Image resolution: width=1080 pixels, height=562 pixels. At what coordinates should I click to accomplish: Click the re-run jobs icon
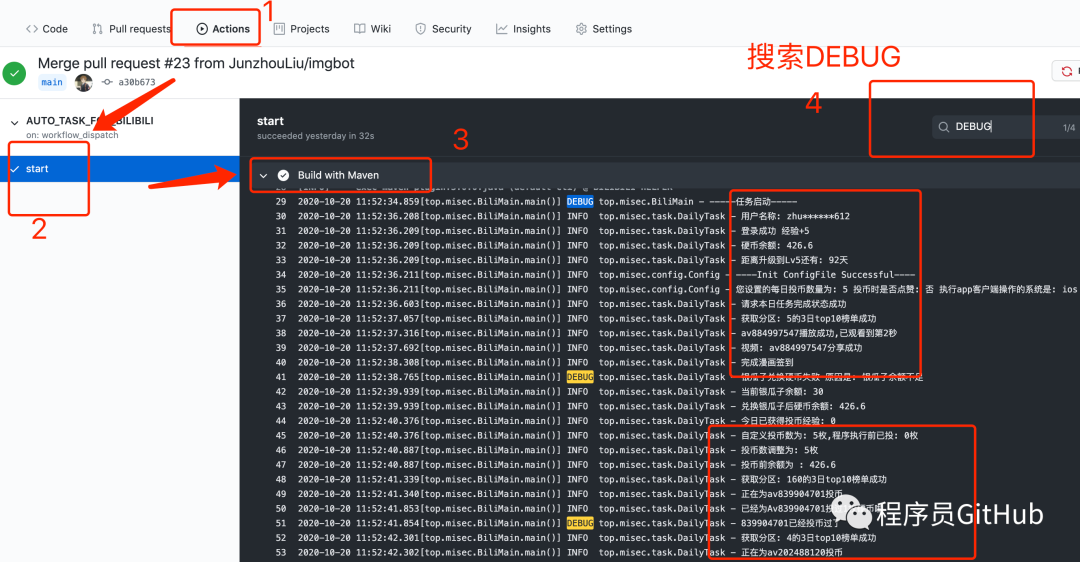pos(1067,71)
